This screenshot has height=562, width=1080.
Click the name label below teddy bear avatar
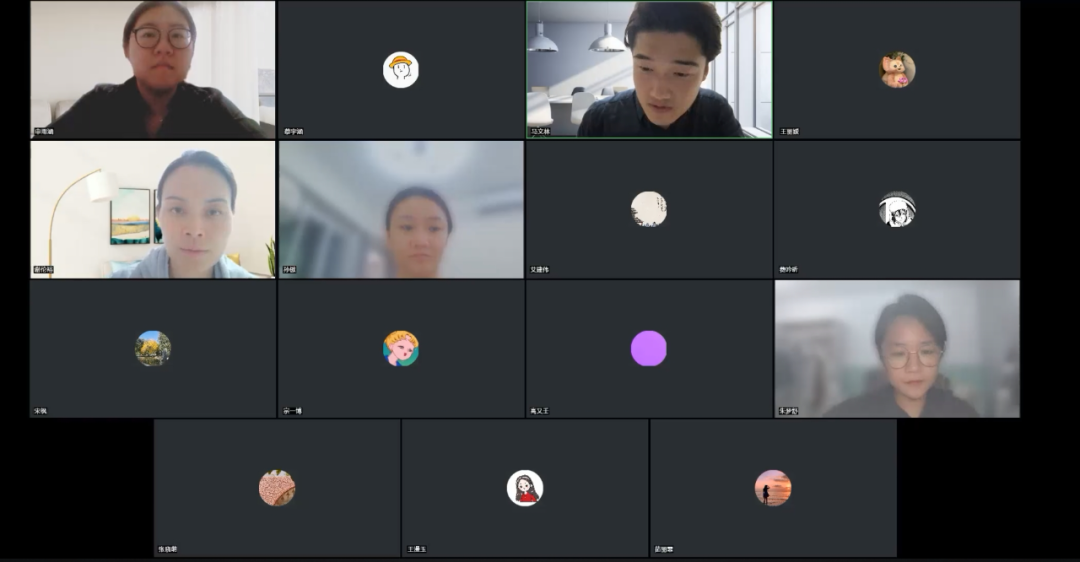[790, 132]
